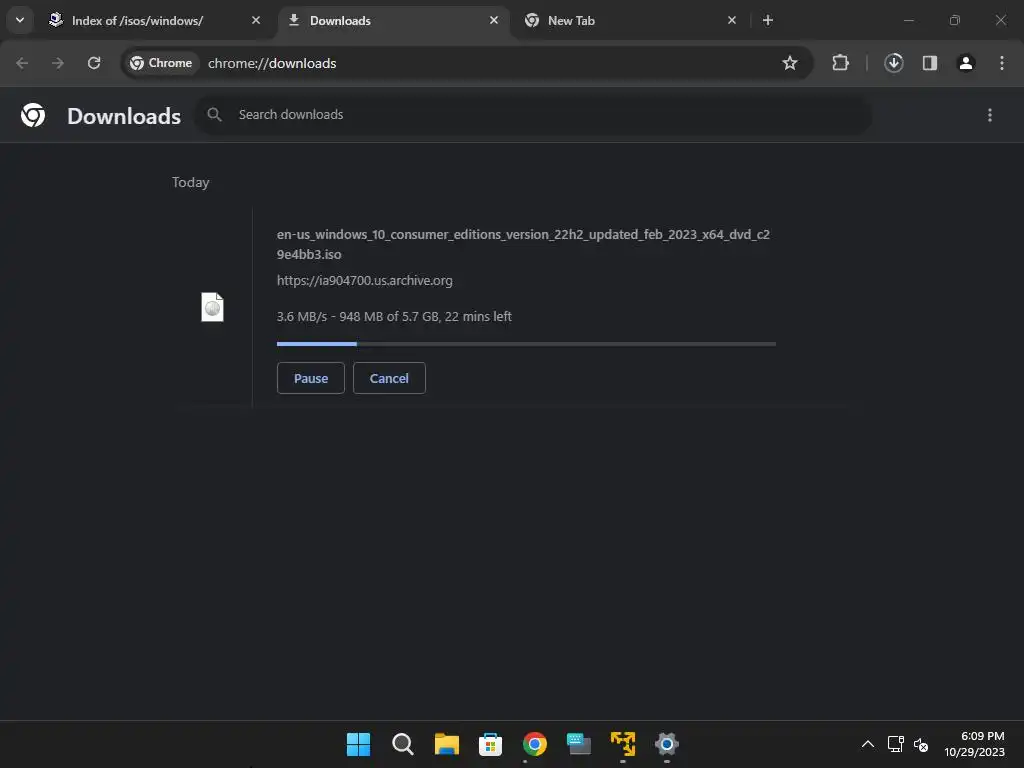
Task: Click the Chrome site info chip
Action: (161, 63)
